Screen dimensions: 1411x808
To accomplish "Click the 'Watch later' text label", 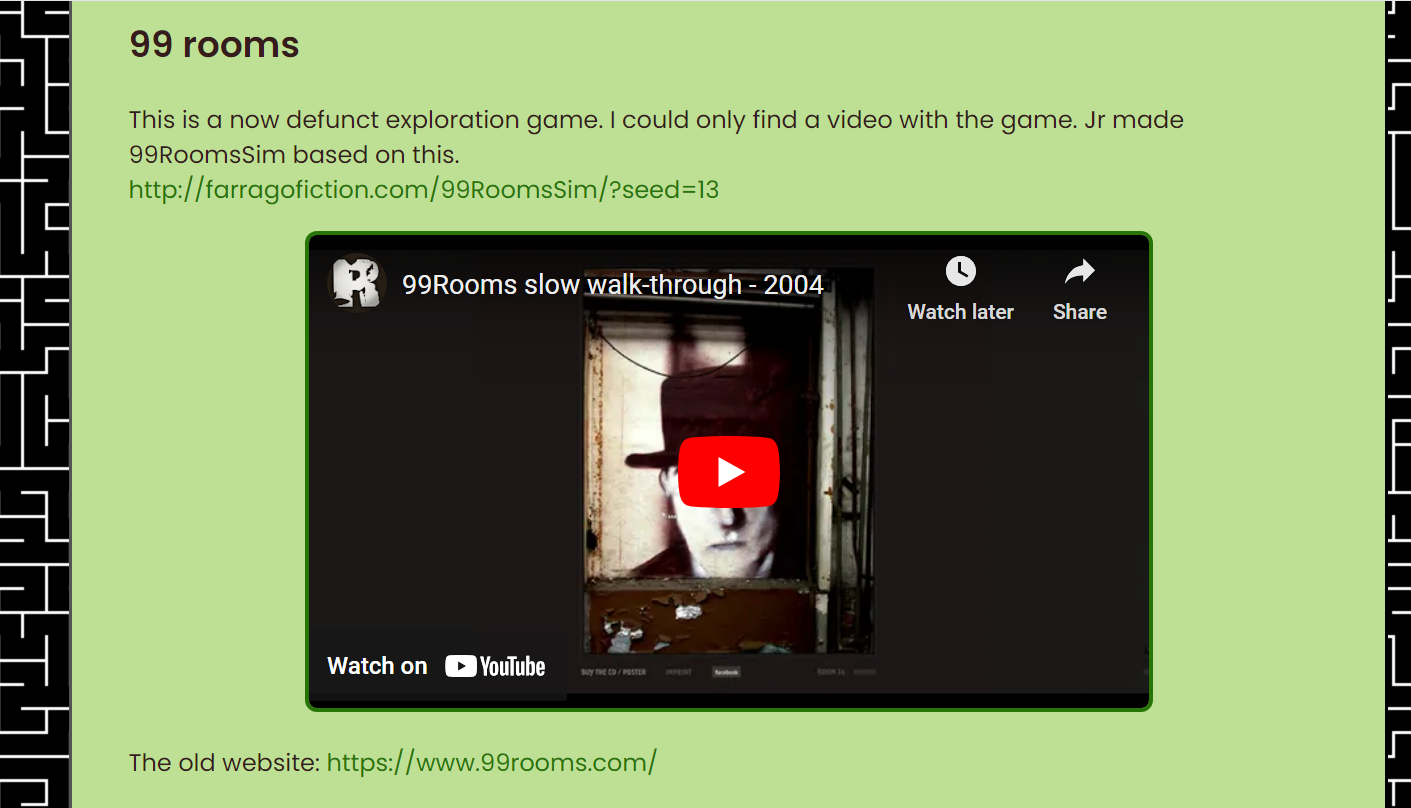I will tap(960, 312).
